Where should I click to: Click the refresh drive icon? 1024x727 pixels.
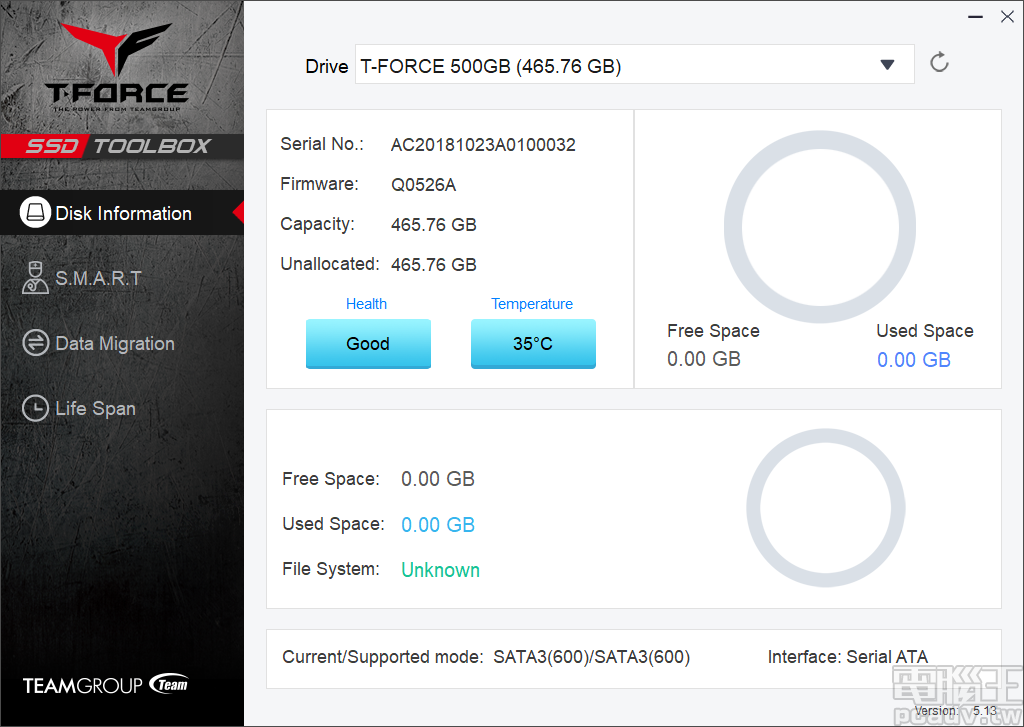pyautogui.click(x=938, y=62)
